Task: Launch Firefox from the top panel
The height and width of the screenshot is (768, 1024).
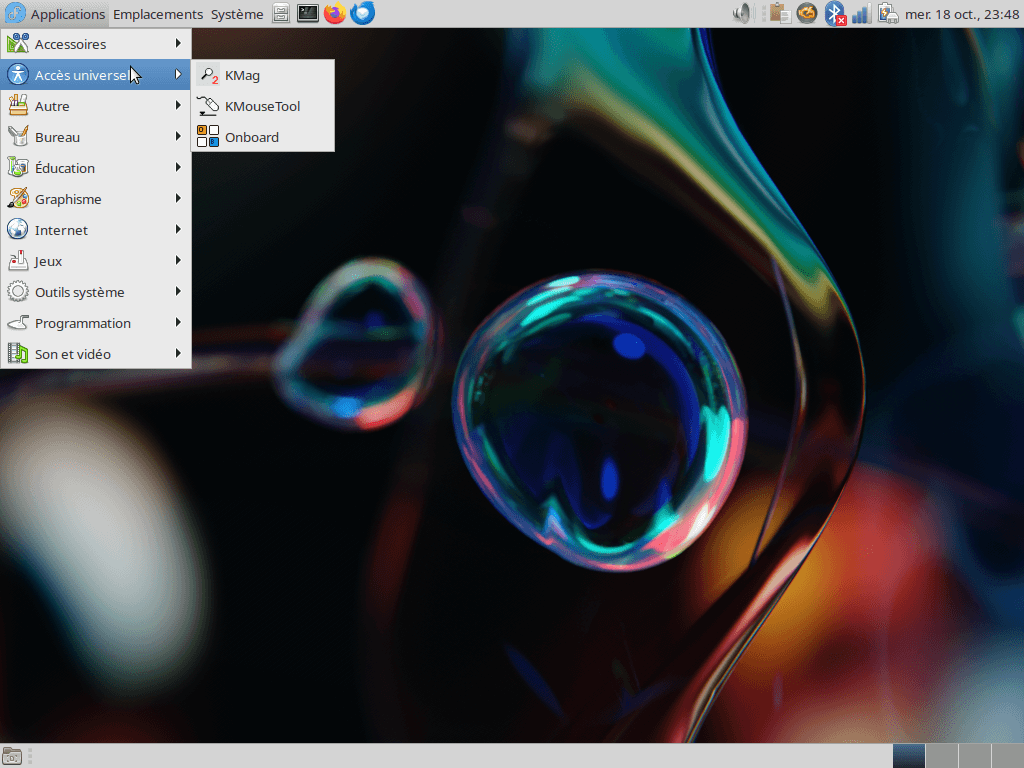Action: coord(334,13)
